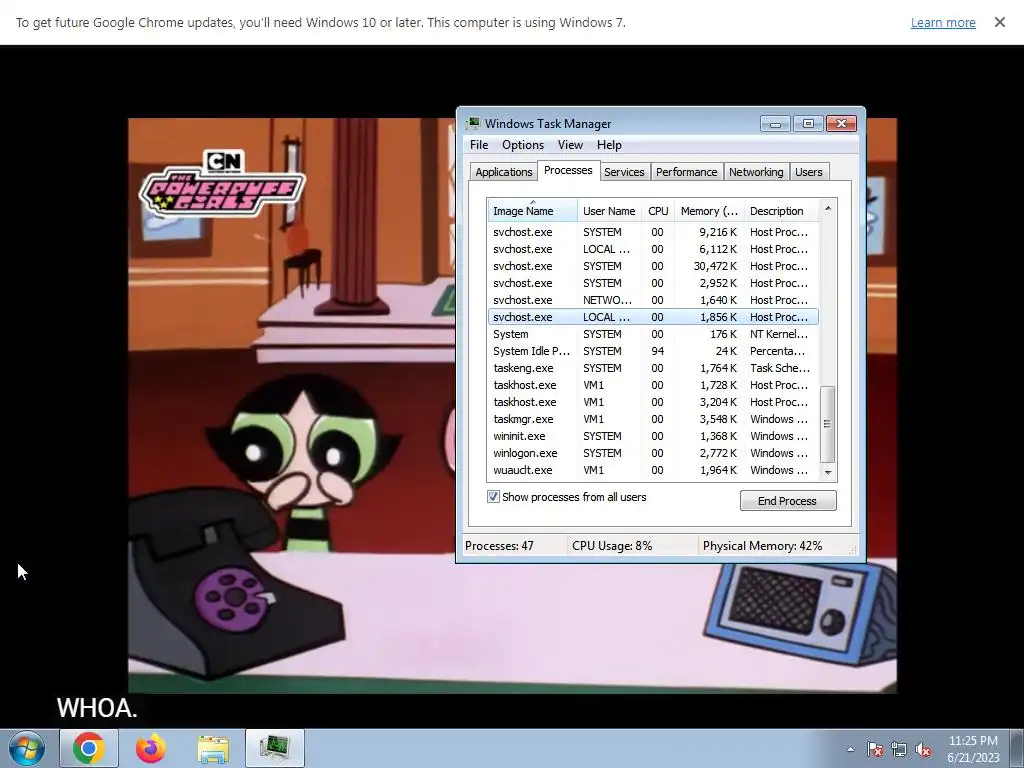Open the View menu in Task Manager
Screen dimensions: 1024x768
click(x=569, y=145)
